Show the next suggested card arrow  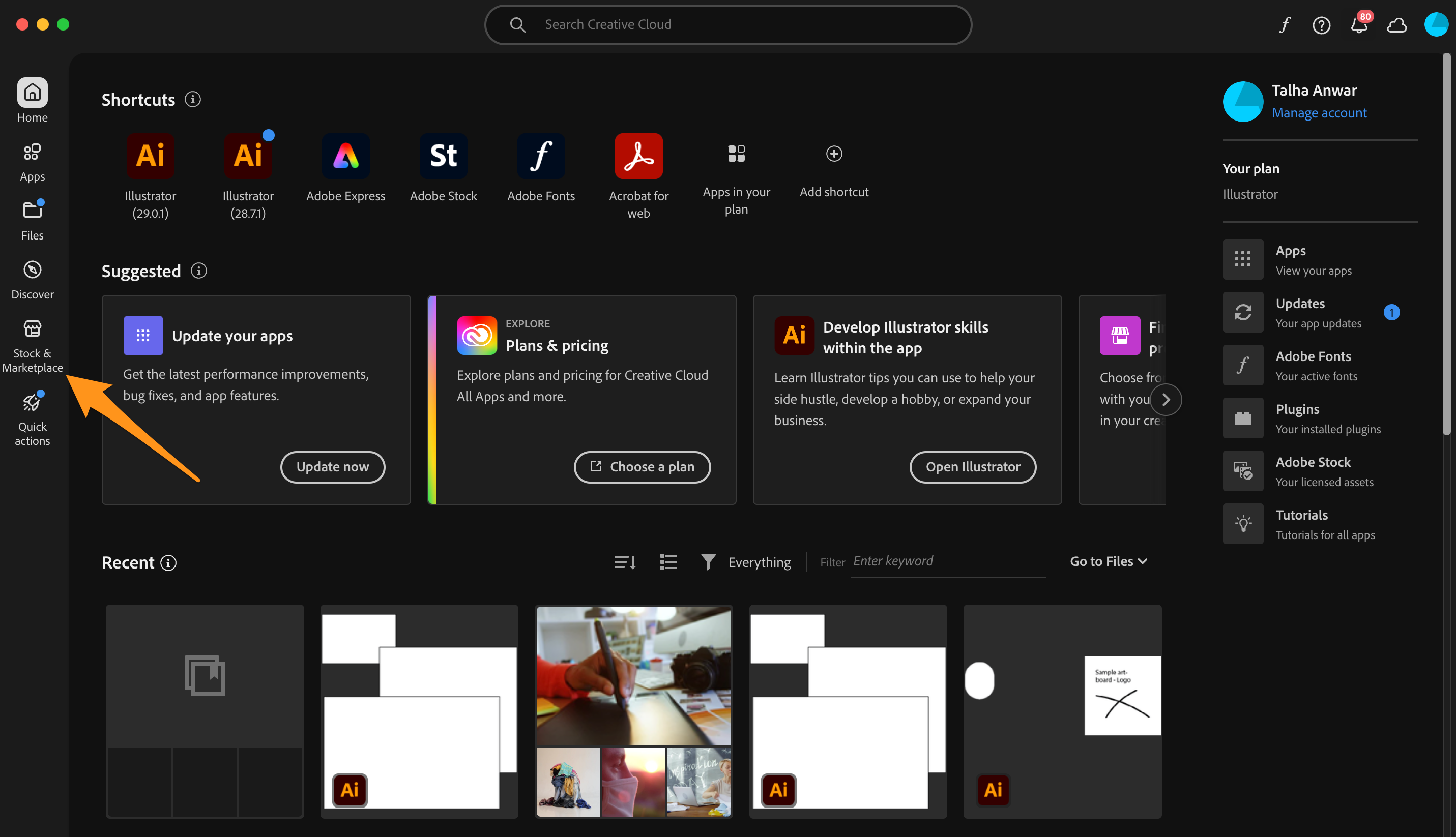click(x=1166, y=400)
